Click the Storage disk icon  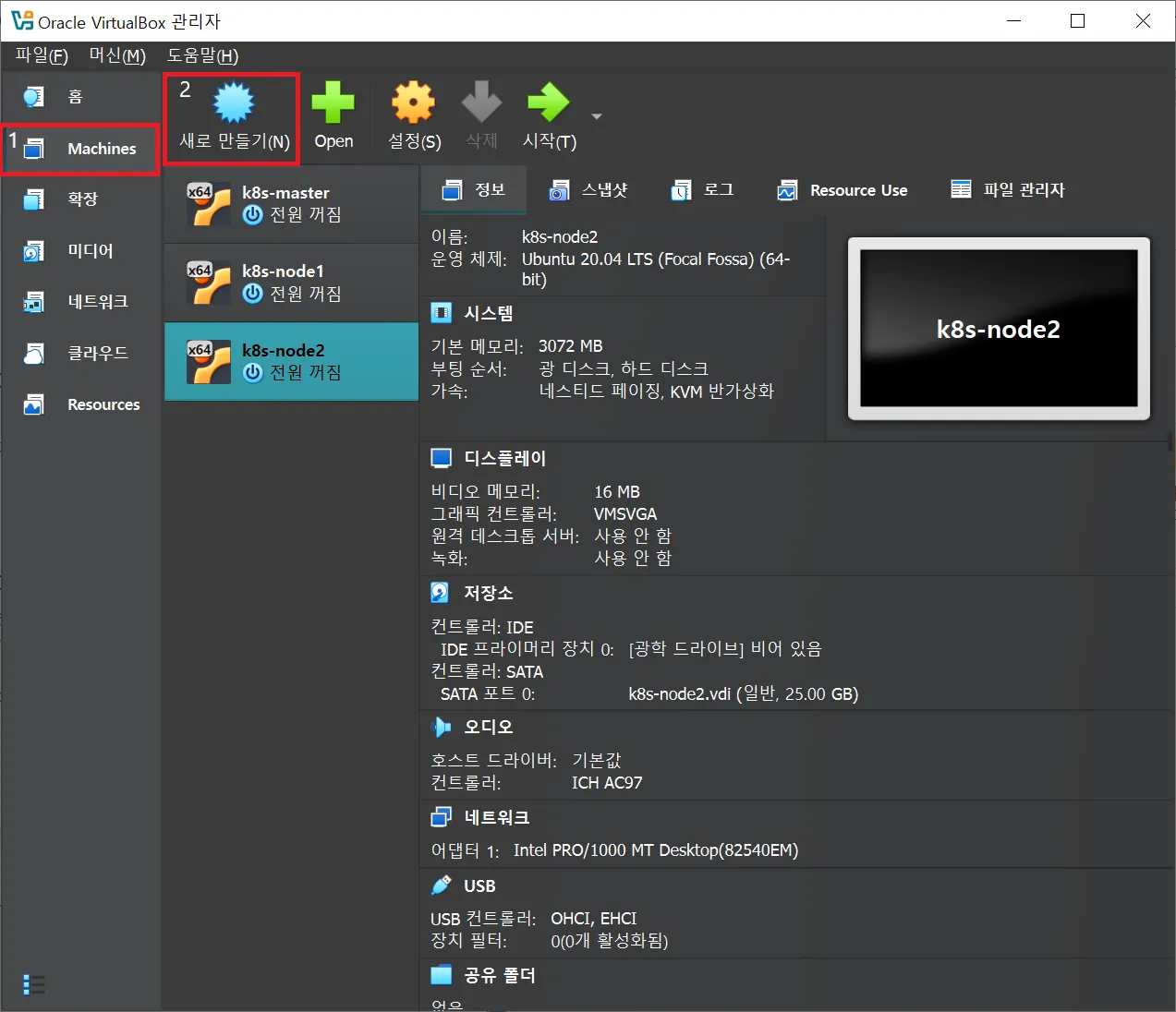(x=441, y=592)
